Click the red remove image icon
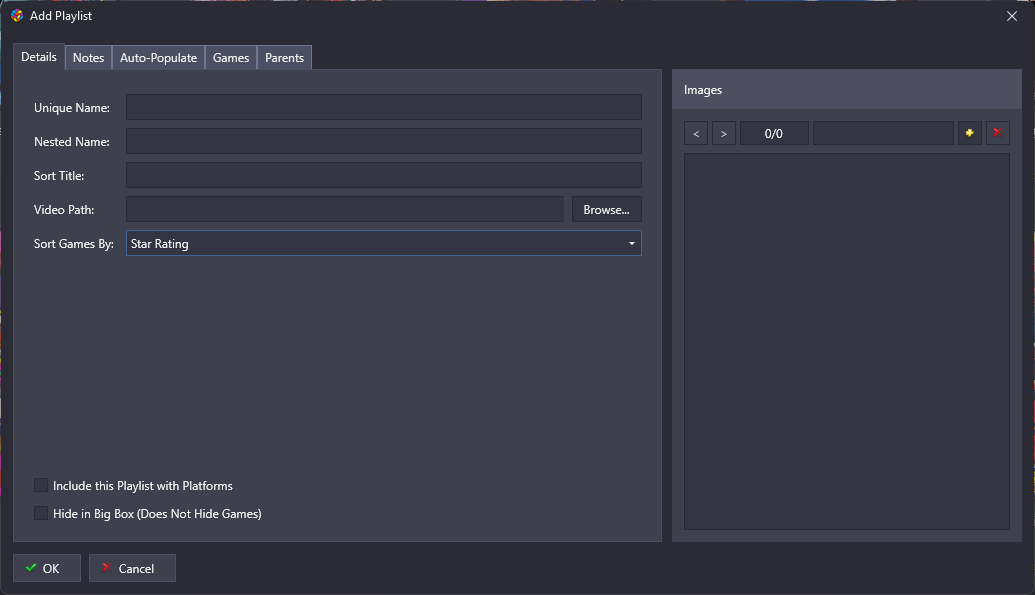The image size is (1035, 595). point(997,133)
